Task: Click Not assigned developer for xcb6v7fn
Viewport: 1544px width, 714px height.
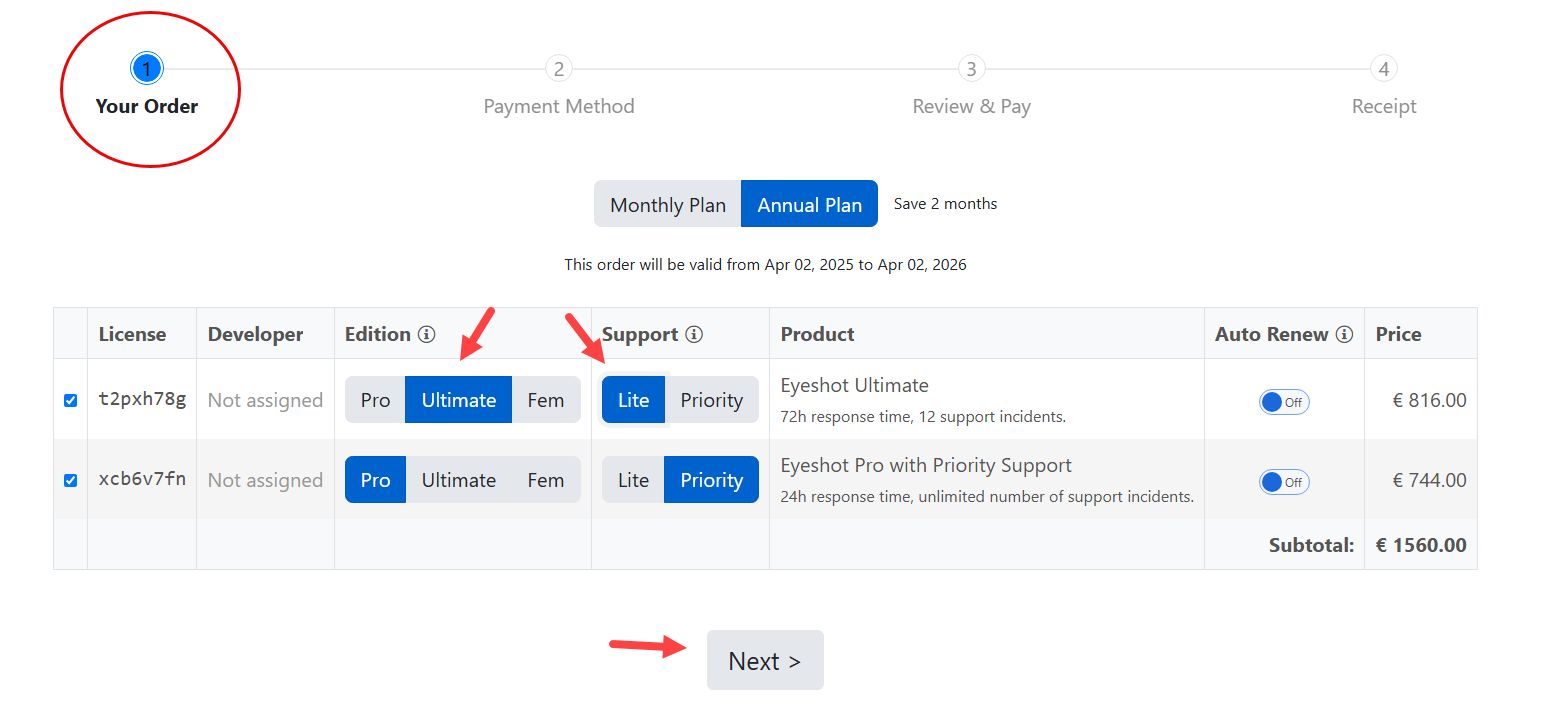Action: pos(265,480)
